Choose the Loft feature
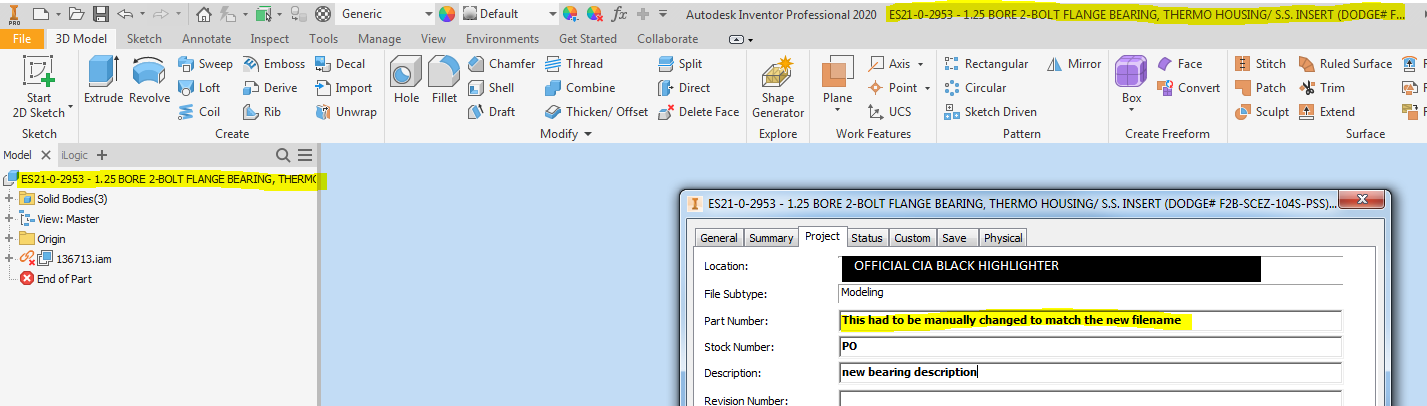1427x406 pixels. pos(199,87)
